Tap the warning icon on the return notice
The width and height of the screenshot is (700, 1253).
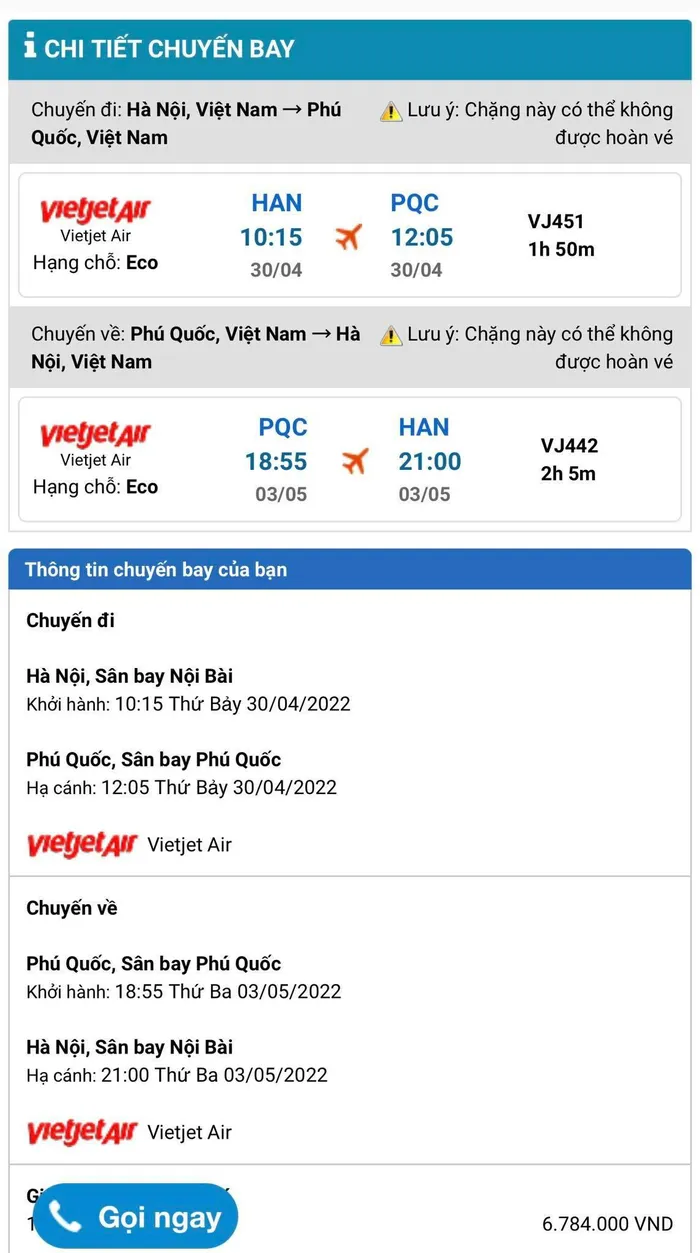click(x=391, y=335)
